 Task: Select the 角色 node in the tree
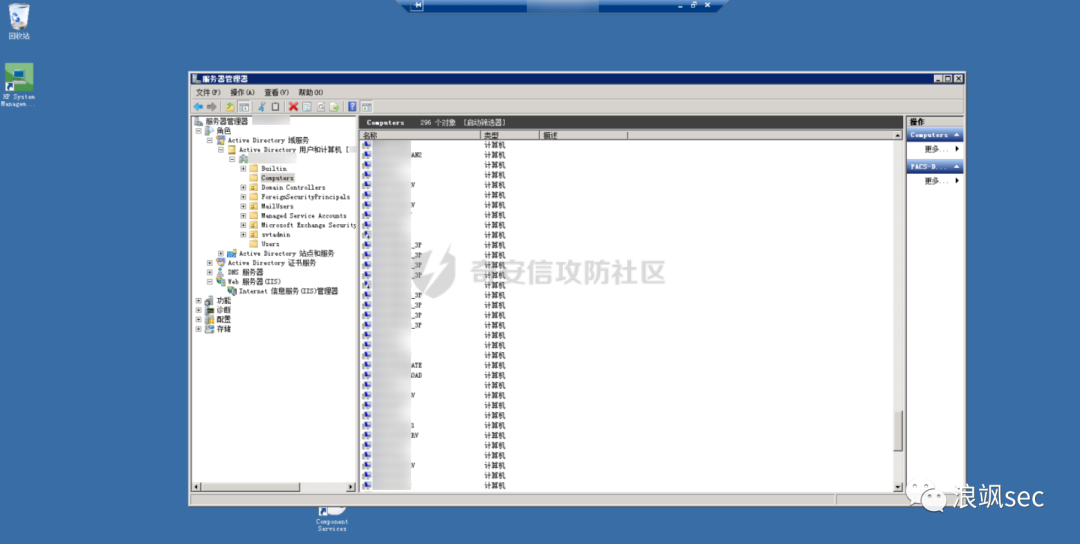[x=223, y=131]
